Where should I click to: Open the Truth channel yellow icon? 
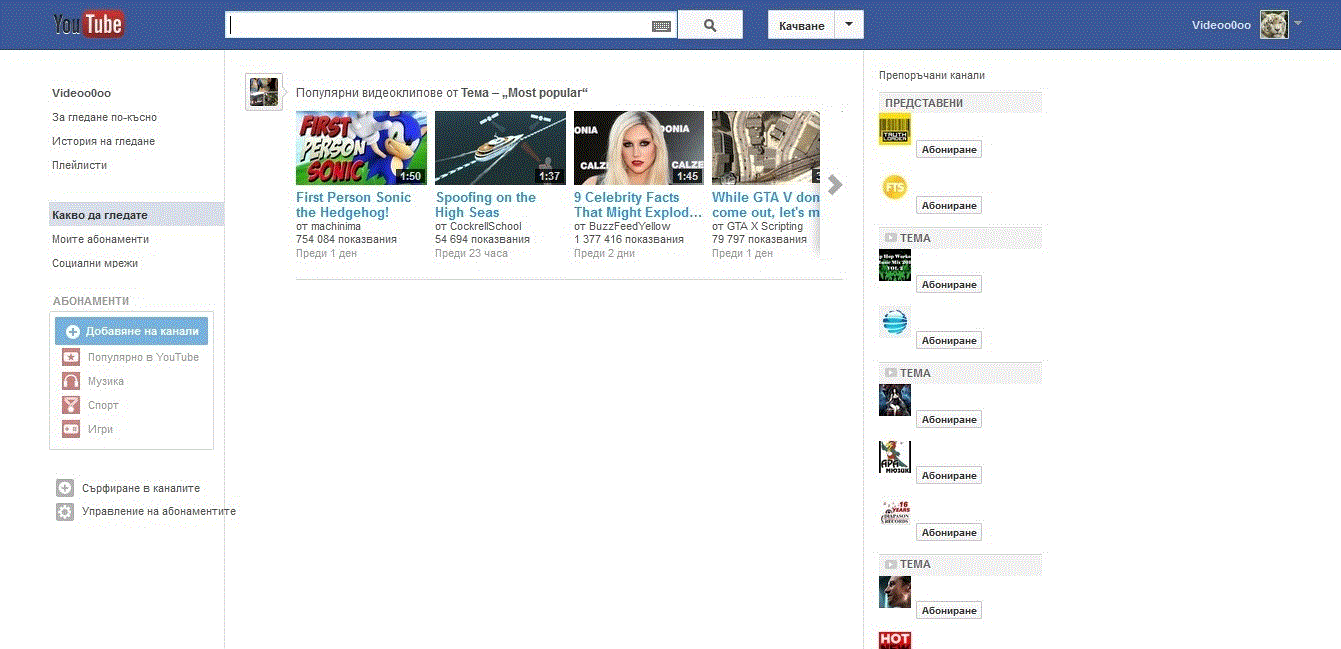click(x=895, y=129)
